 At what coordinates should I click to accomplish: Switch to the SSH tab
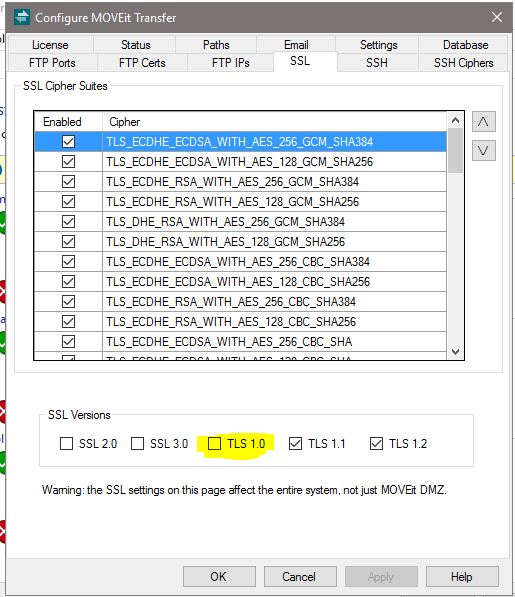tap(377, 63)
